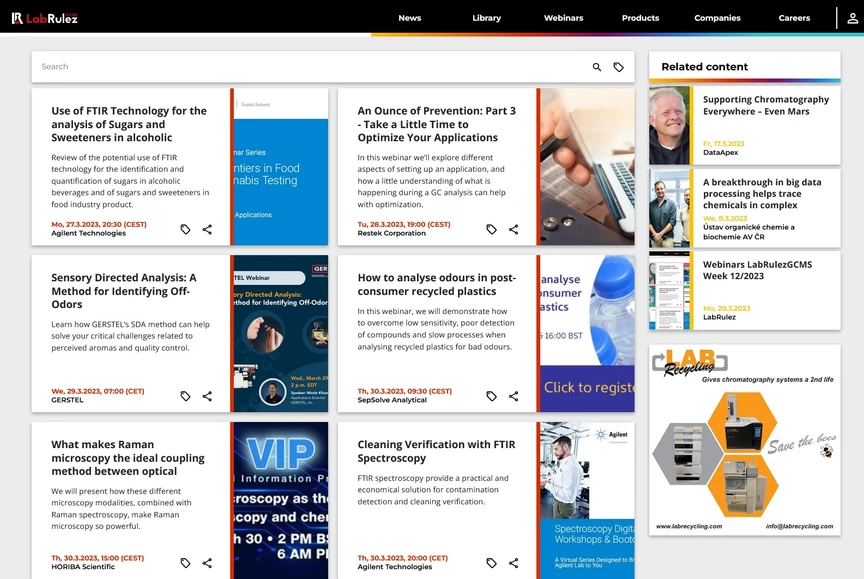Click date 'Th, 30.3.2023, 20:00 (CET)'
This screenshot has width=864, height=579.
(x=403, y=558)
